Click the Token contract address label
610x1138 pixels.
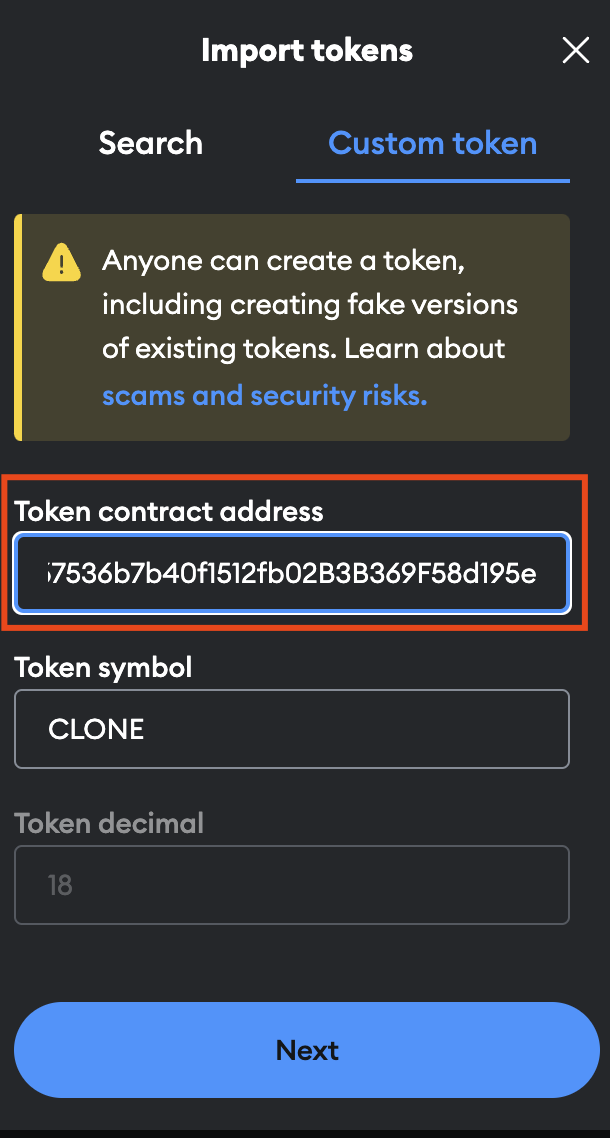tap(168, 512)
